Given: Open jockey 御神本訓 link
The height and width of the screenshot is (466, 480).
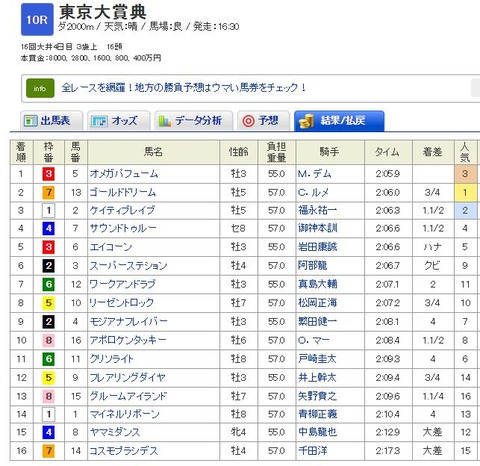Looking at the screenshot, I should [x=317, y=228].
